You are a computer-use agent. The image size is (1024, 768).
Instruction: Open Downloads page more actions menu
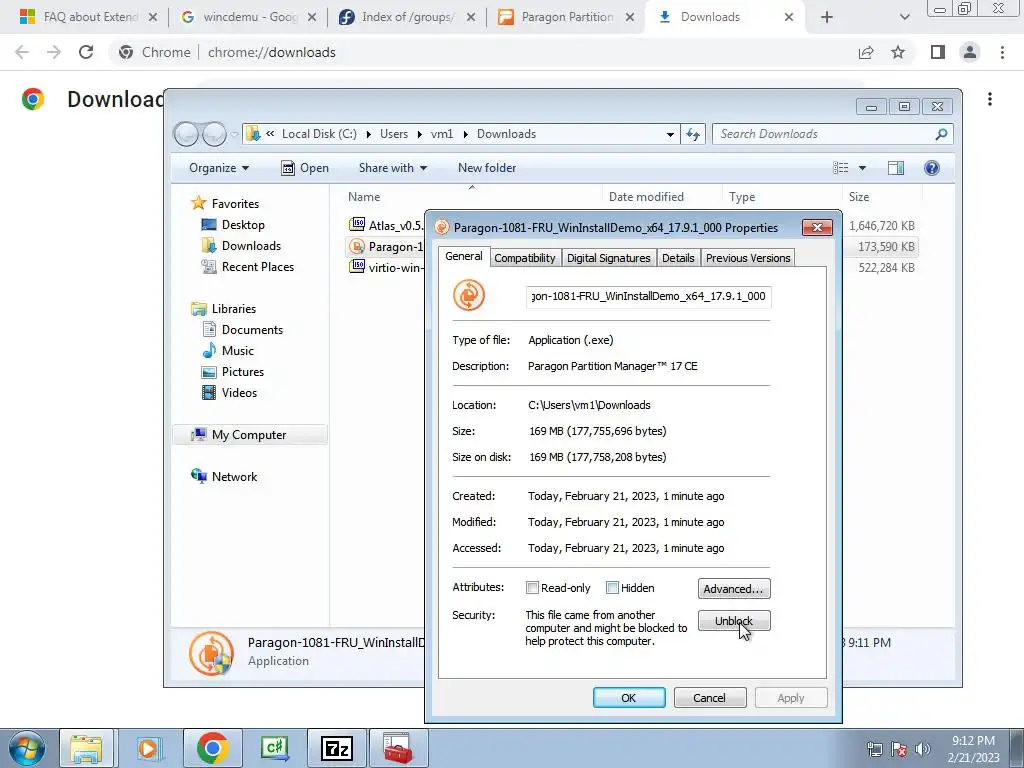pos(990,99)
